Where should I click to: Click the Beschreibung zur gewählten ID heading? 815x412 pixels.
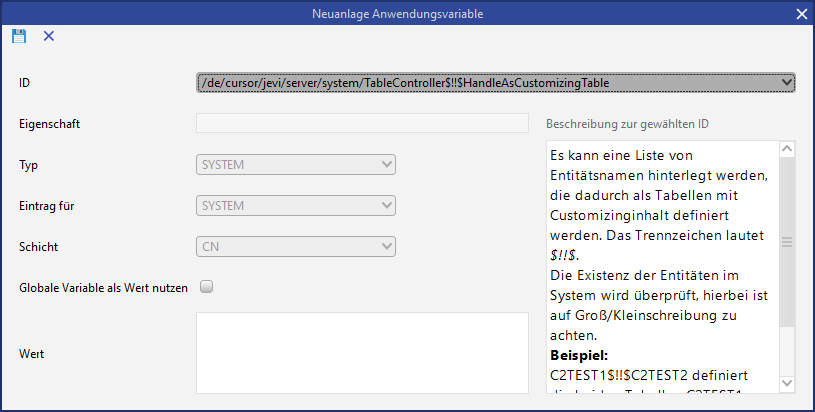tap(627, 124)
